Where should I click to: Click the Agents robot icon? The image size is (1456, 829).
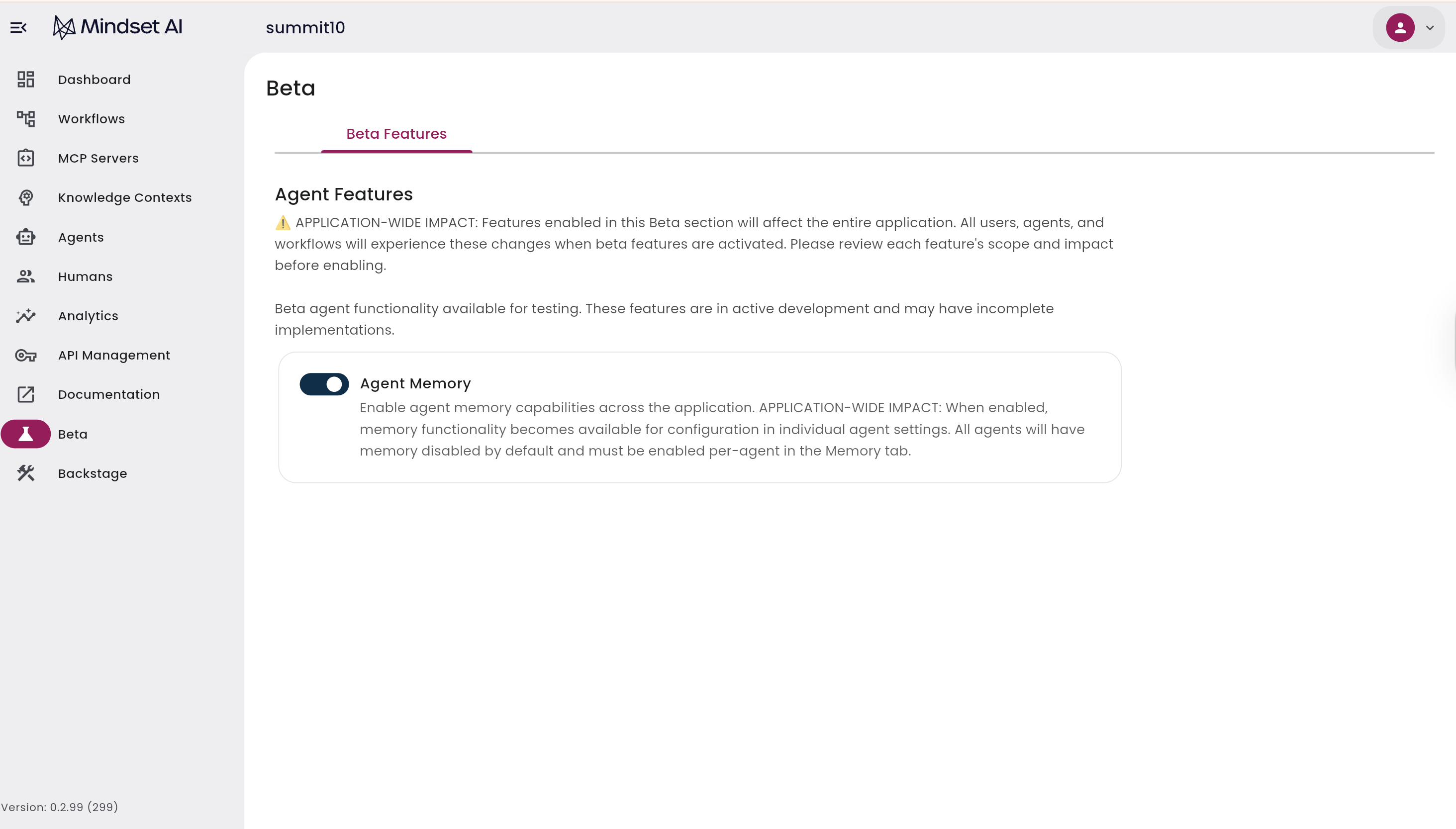pos(26,237)
